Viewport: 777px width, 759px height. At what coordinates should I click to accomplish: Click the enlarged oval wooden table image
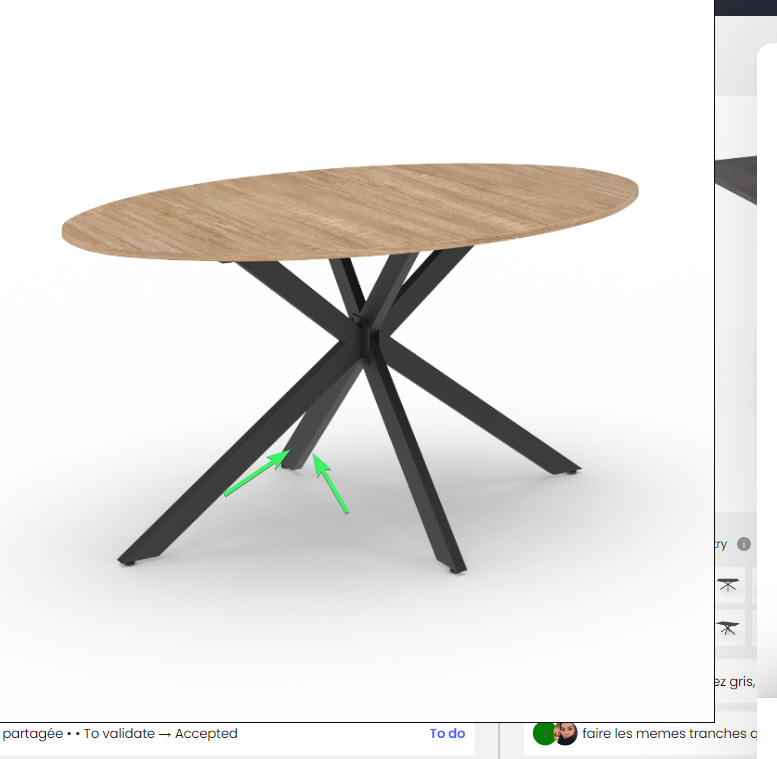click(357, 361)
